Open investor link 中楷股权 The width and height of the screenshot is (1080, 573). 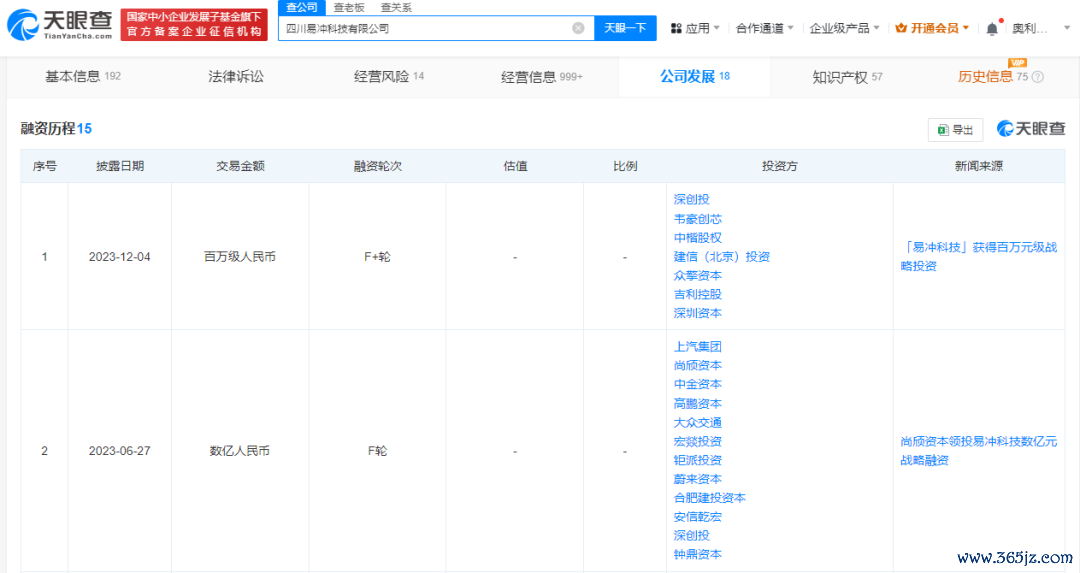pyautogui.click(x=698, y=238)
